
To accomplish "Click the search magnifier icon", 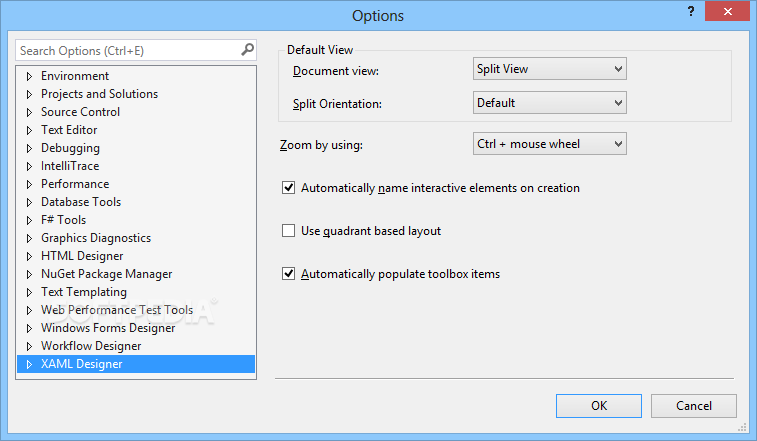I will coord(247,50).
